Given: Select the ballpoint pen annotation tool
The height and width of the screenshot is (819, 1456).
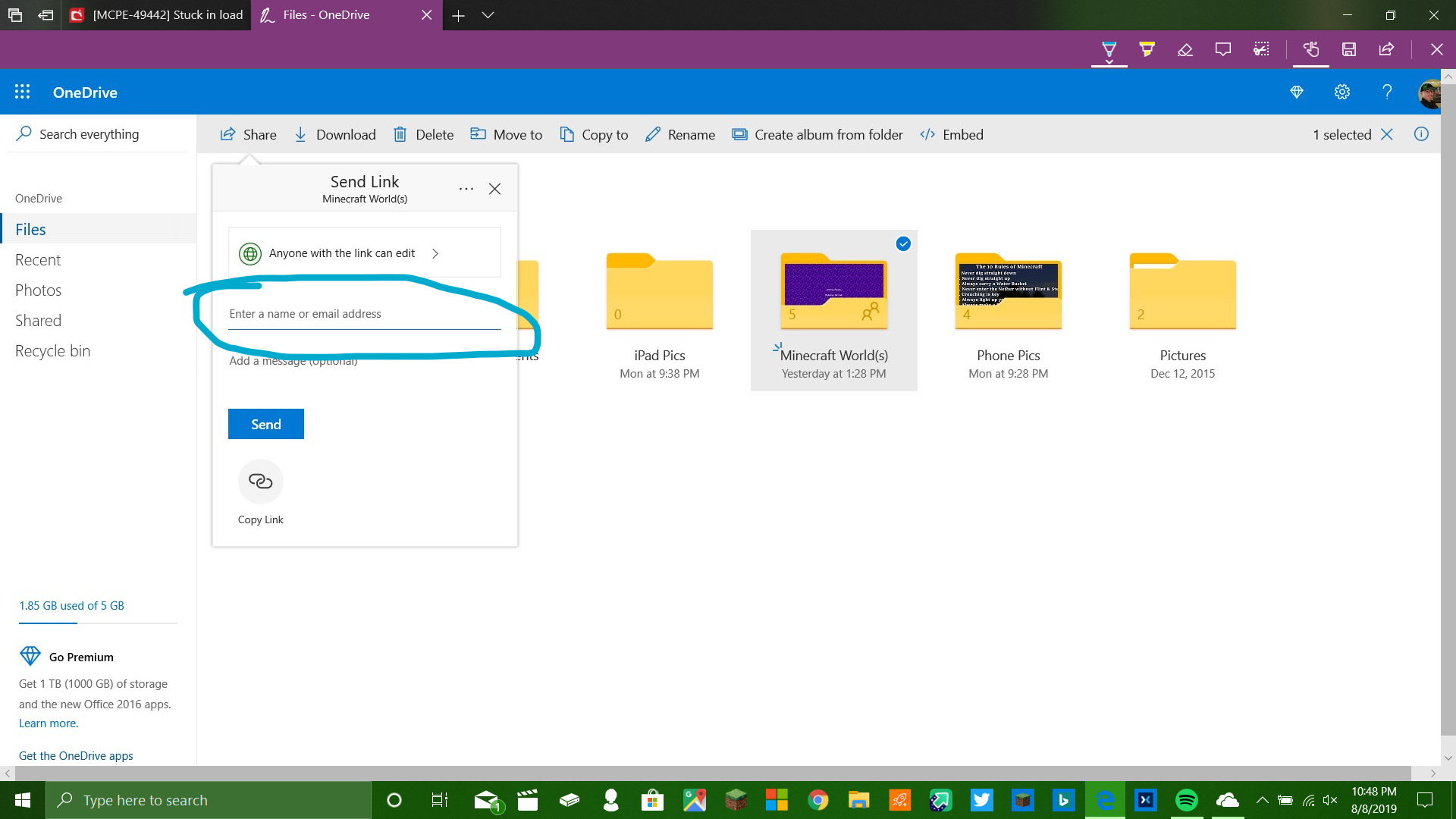Looking at the screenshot, I should [1109, 50].
